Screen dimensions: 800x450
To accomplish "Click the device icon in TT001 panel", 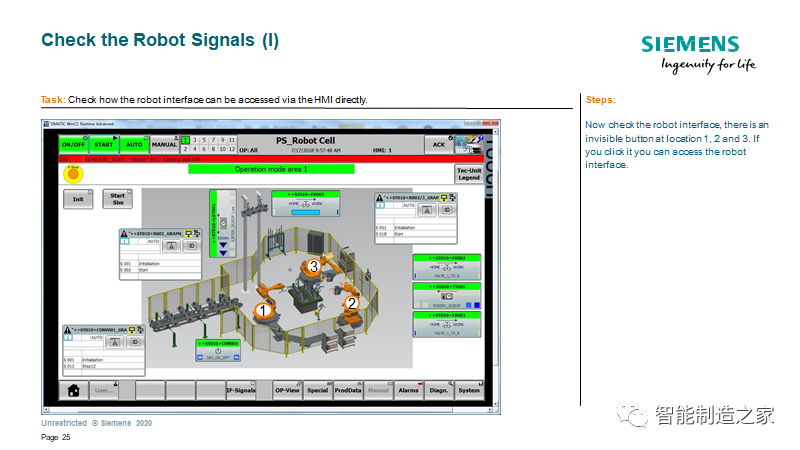I will [447, 296].
